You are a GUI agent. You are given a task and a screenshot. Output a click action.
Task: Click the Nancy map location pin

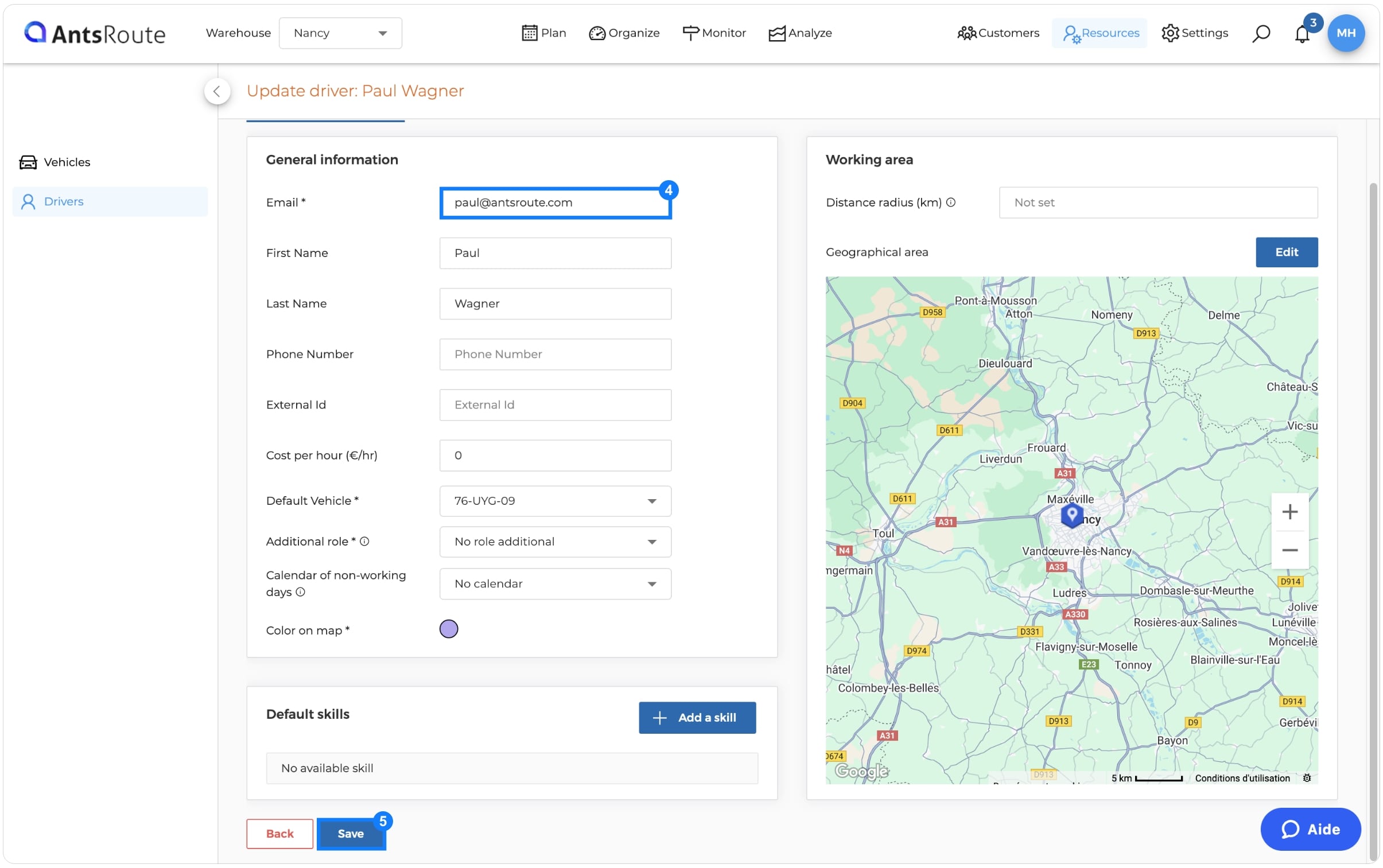click(x=1071, y=515)
